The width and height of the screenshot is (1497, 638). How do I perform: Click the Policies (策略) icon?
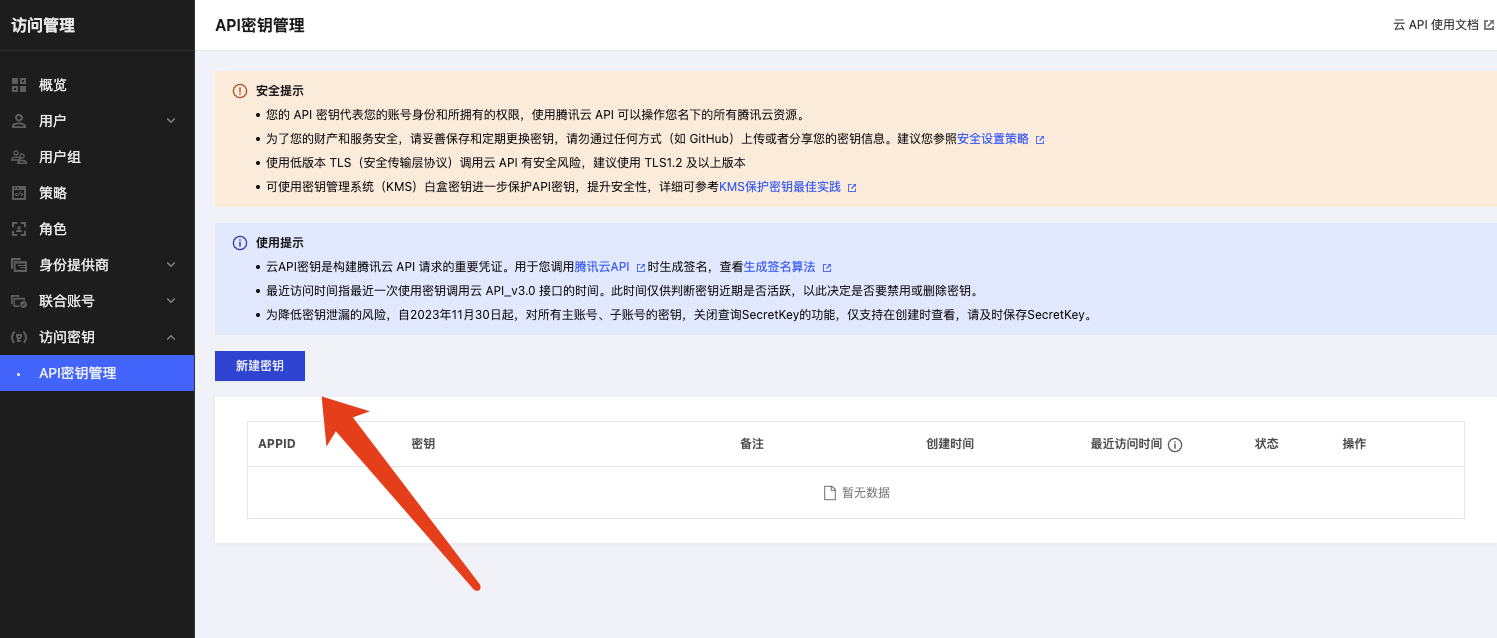pos(18,193)
